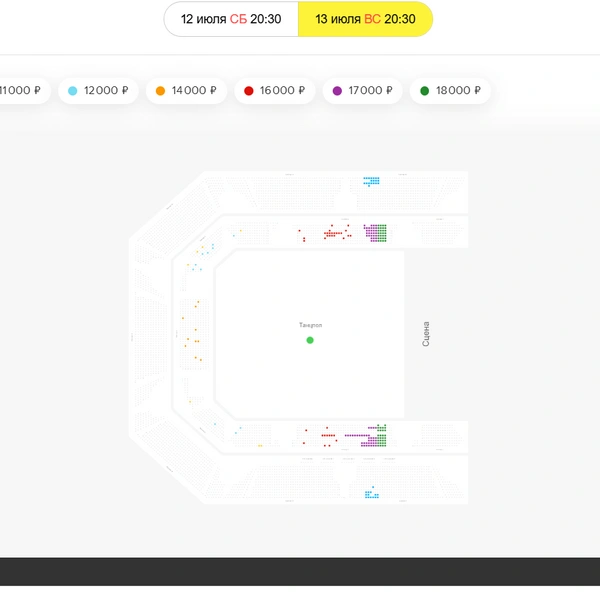Image resolution: width=600 pixels, height=600 pixels.
Task: Filter seats by 14000 ₽ price
Action: pyautogui.click(x=186, y=91)
